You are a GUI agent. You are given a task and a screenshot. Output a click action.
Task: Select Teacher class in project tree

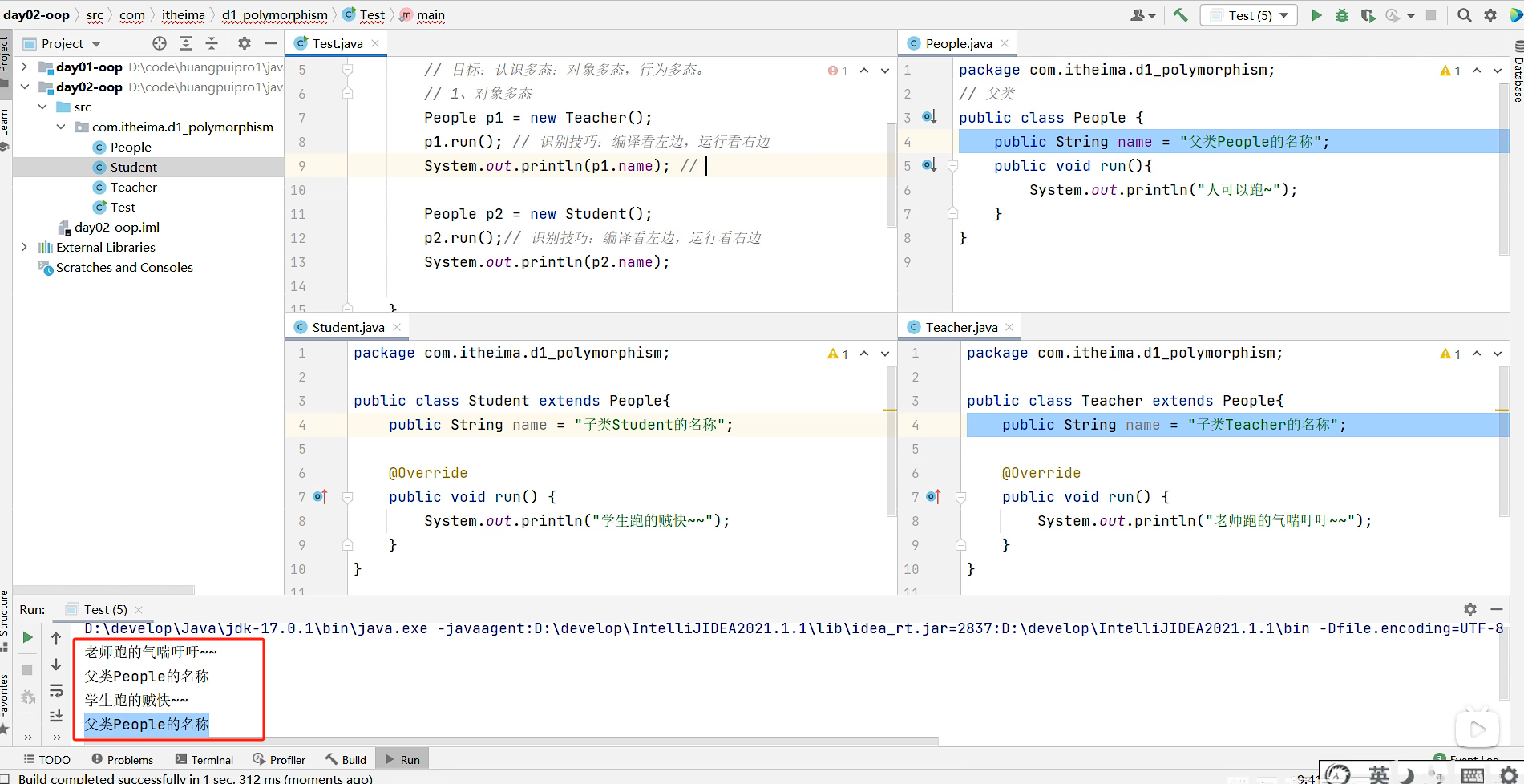tap(133, 187)
